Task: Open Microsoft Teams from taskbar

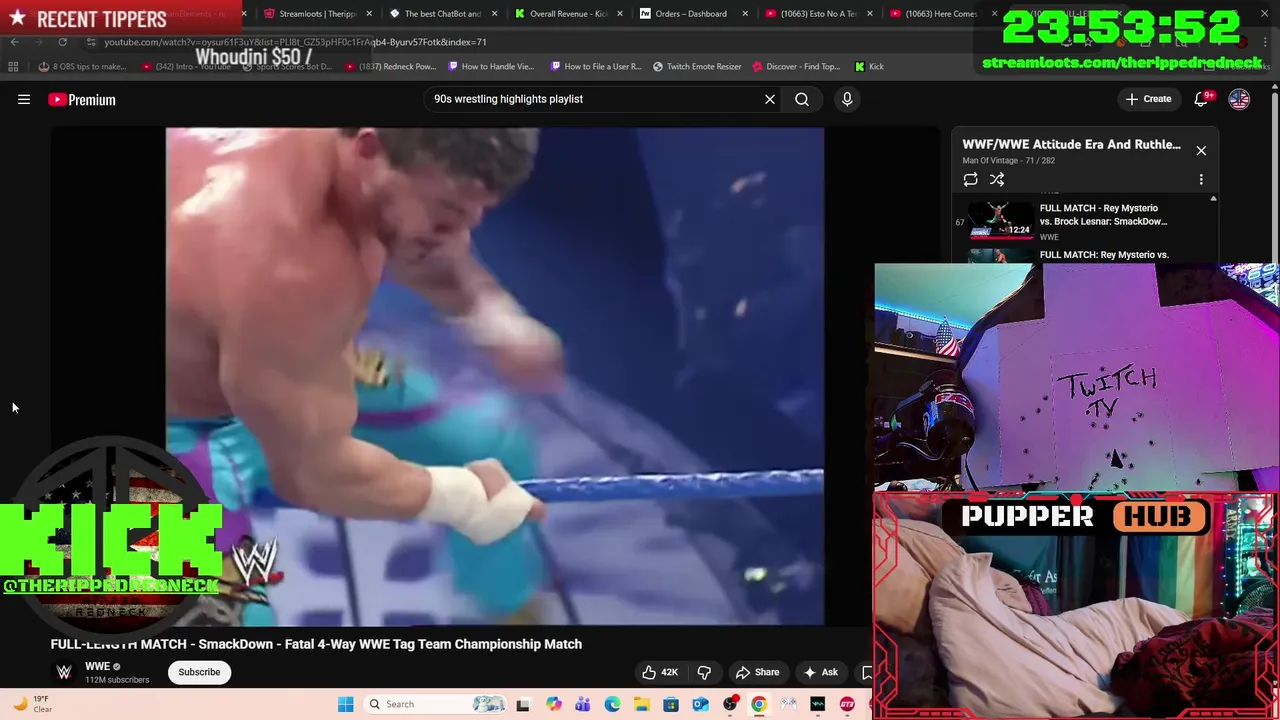Action: tap(582, 704)
